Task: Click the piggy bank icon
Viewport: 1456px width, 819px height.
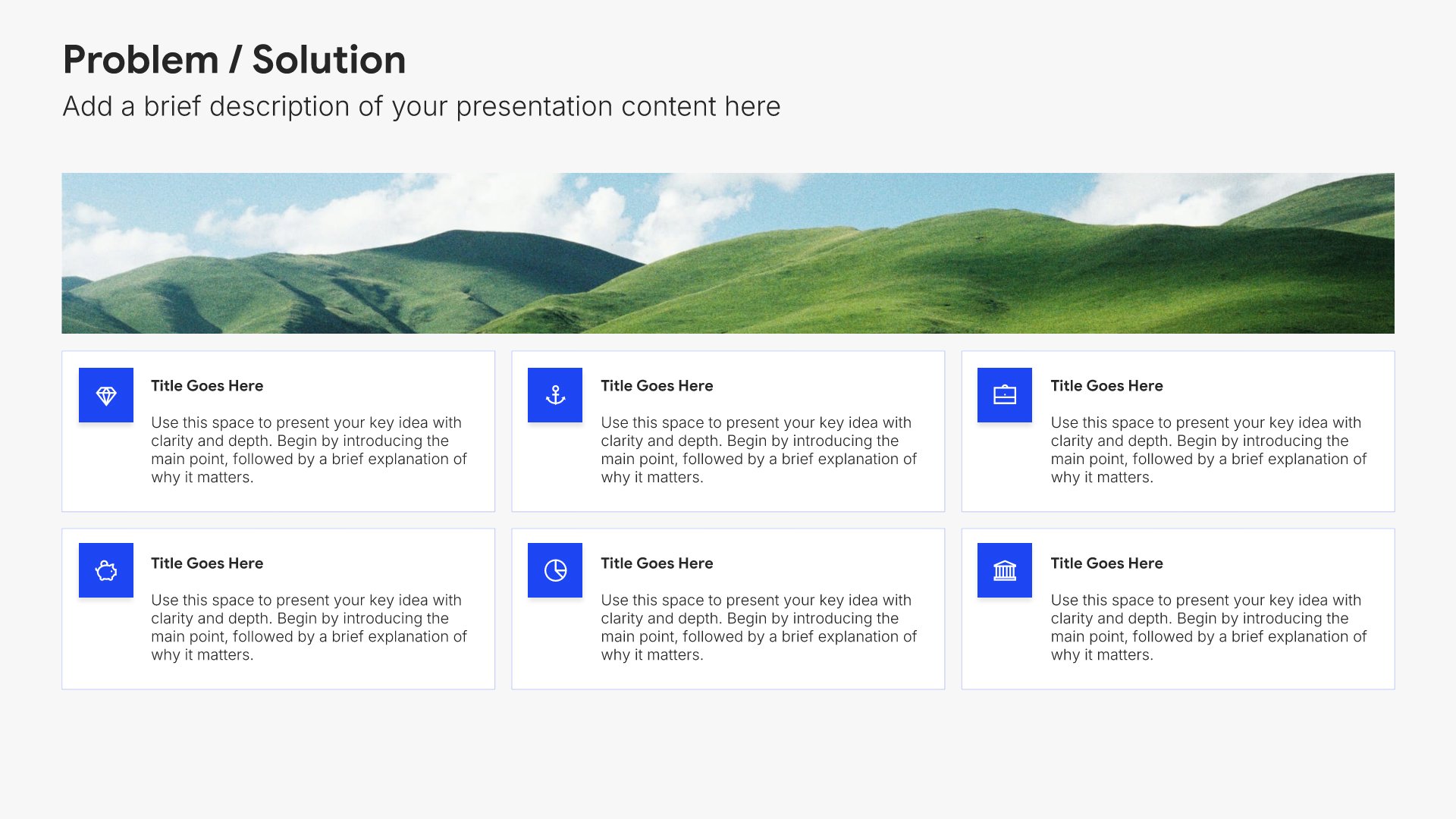Action: click(x=106, y=570)
